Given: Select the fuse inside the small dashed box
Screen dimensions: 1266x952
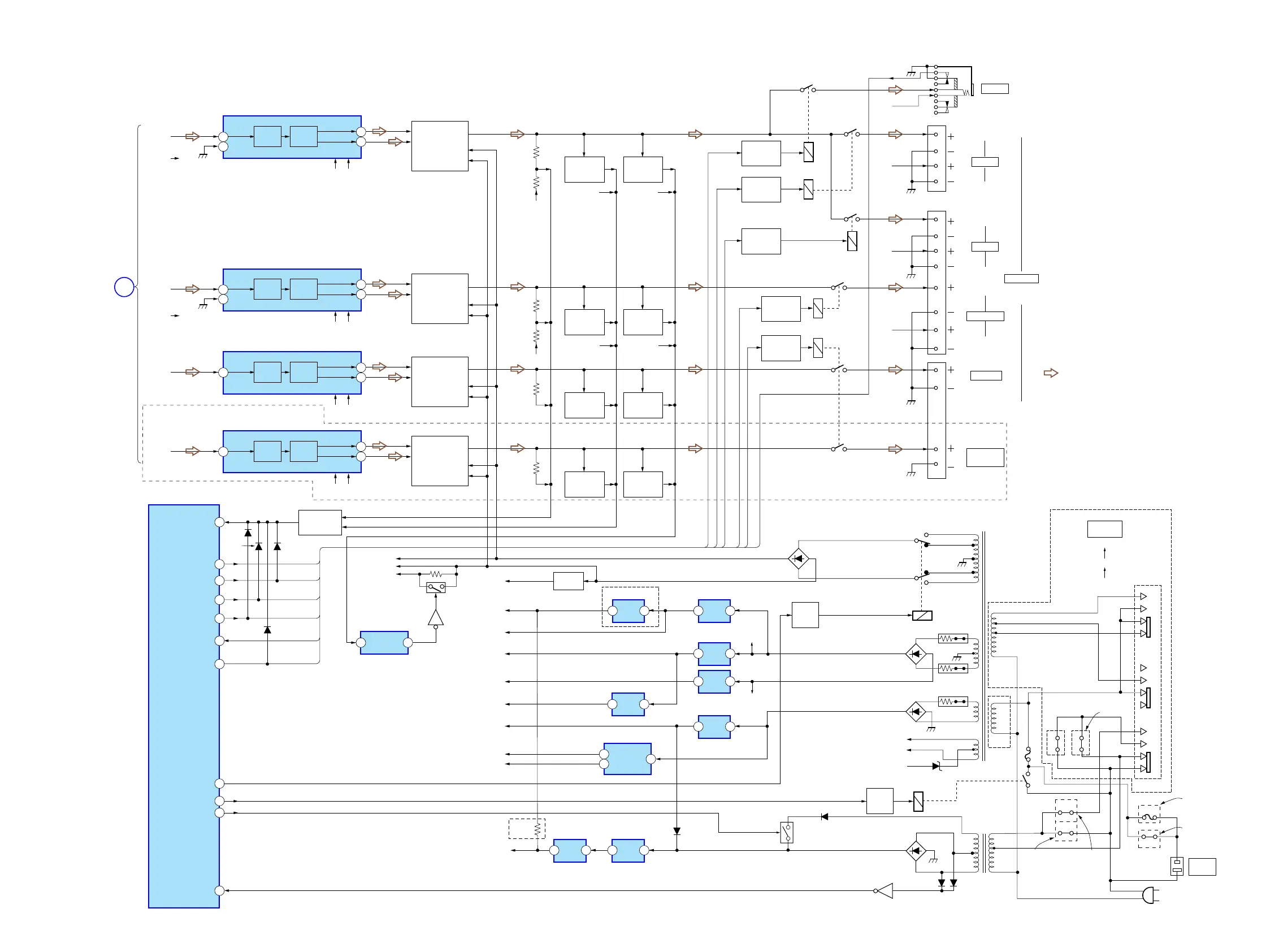Looking at the screenshot, I should pyautogui.click(x=1148, y=817).
